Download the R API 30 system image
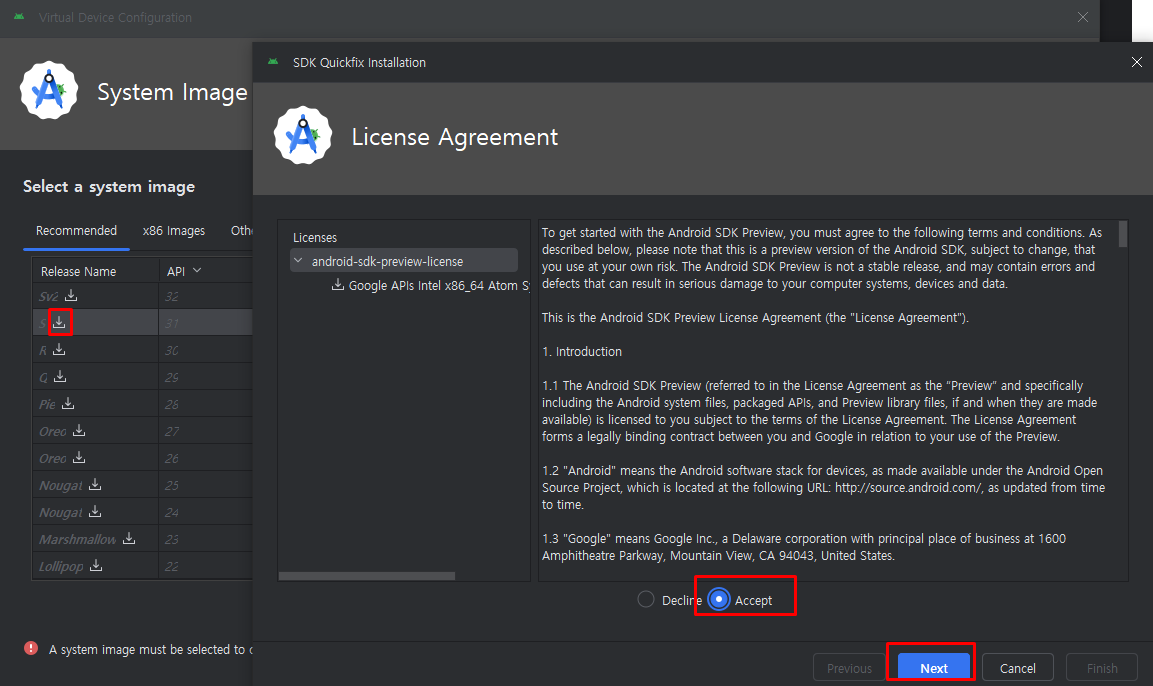Image resolution: width=1153 pixels, height=686 pixels. pyautogui.click(x=60, y=349)
